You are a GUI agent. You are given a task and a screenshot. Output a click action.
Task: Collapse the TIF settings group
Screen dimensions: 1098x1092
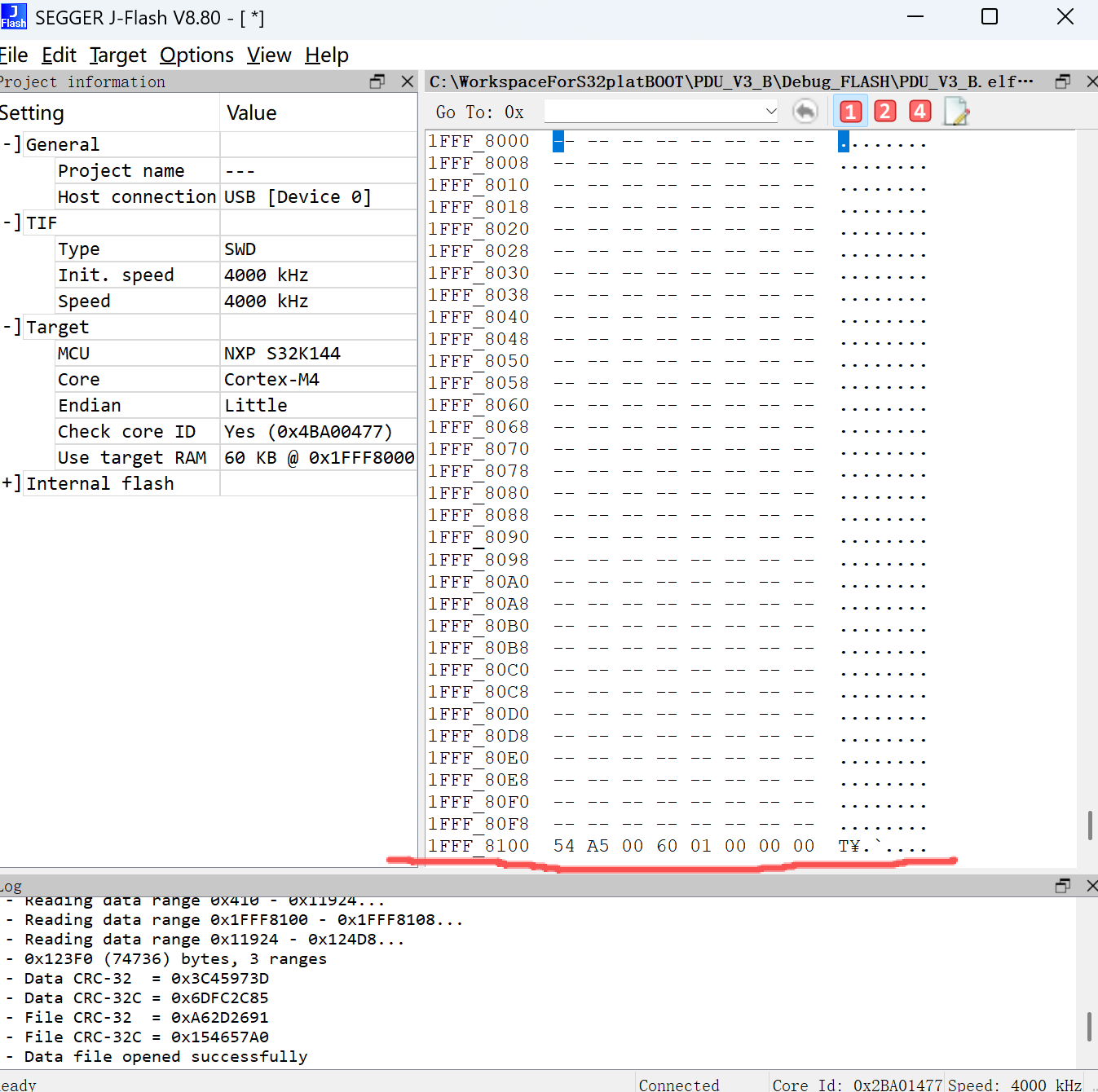11,222
